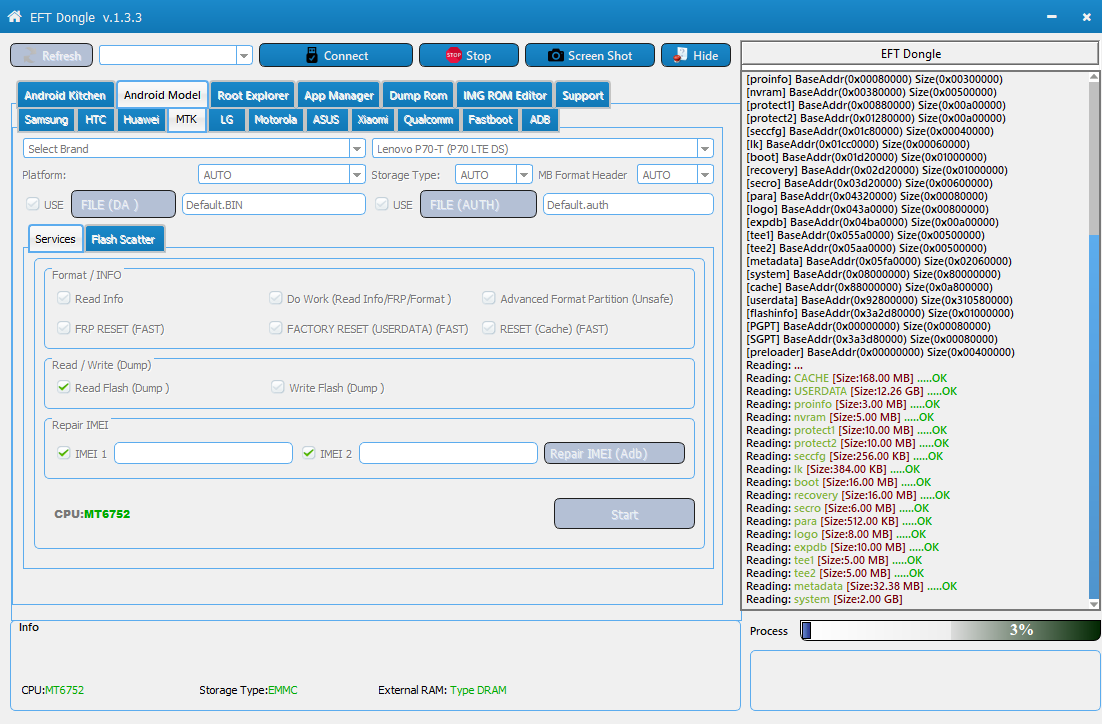
Task: Click the USB icon on Connect button
Action: click(x=312, y=55)
